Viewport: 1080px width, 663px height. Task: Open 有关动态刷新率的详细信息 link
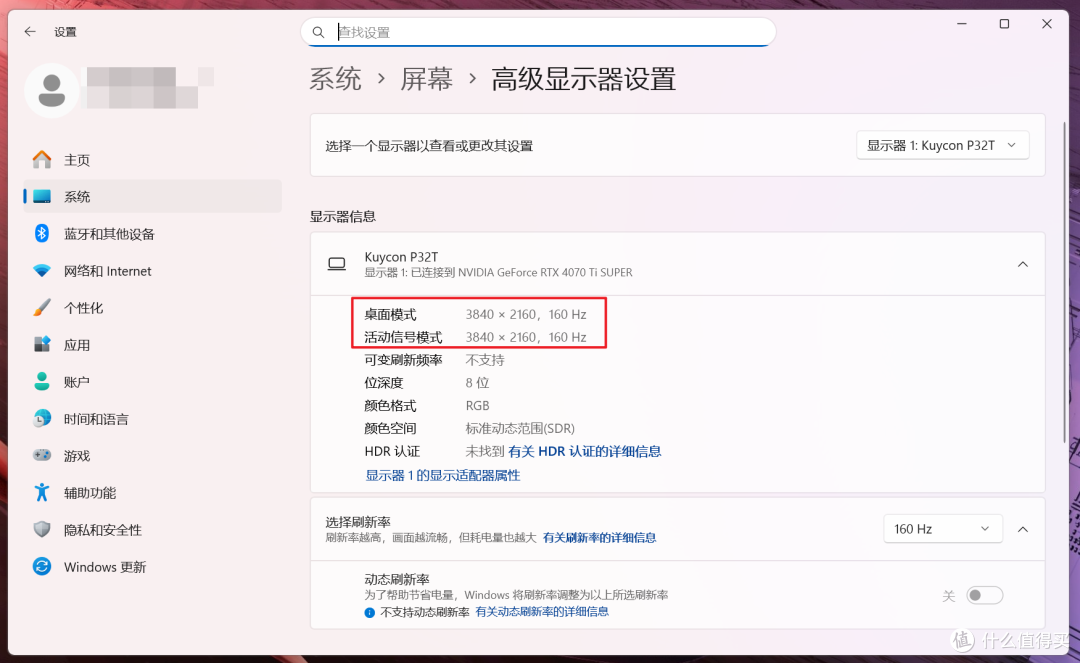point(542,612)
